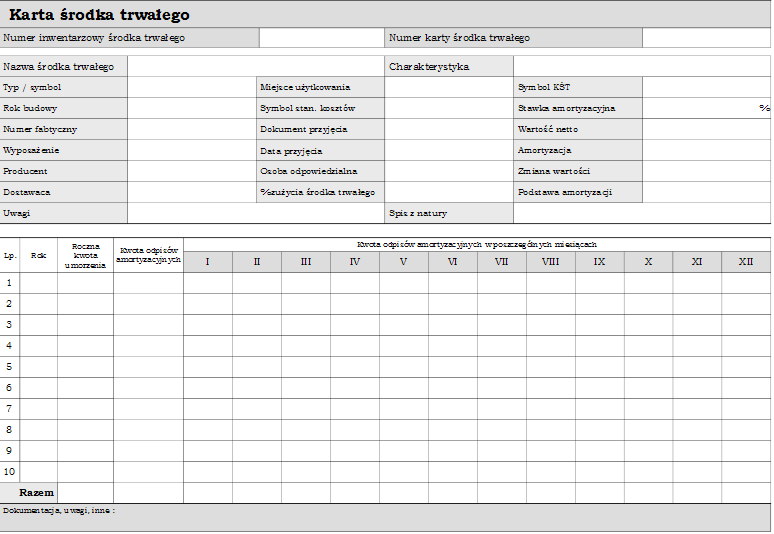This screenshot has width=774, height=534.
Task: Click the row number 9 cell
Action: (x=10, y=451)
